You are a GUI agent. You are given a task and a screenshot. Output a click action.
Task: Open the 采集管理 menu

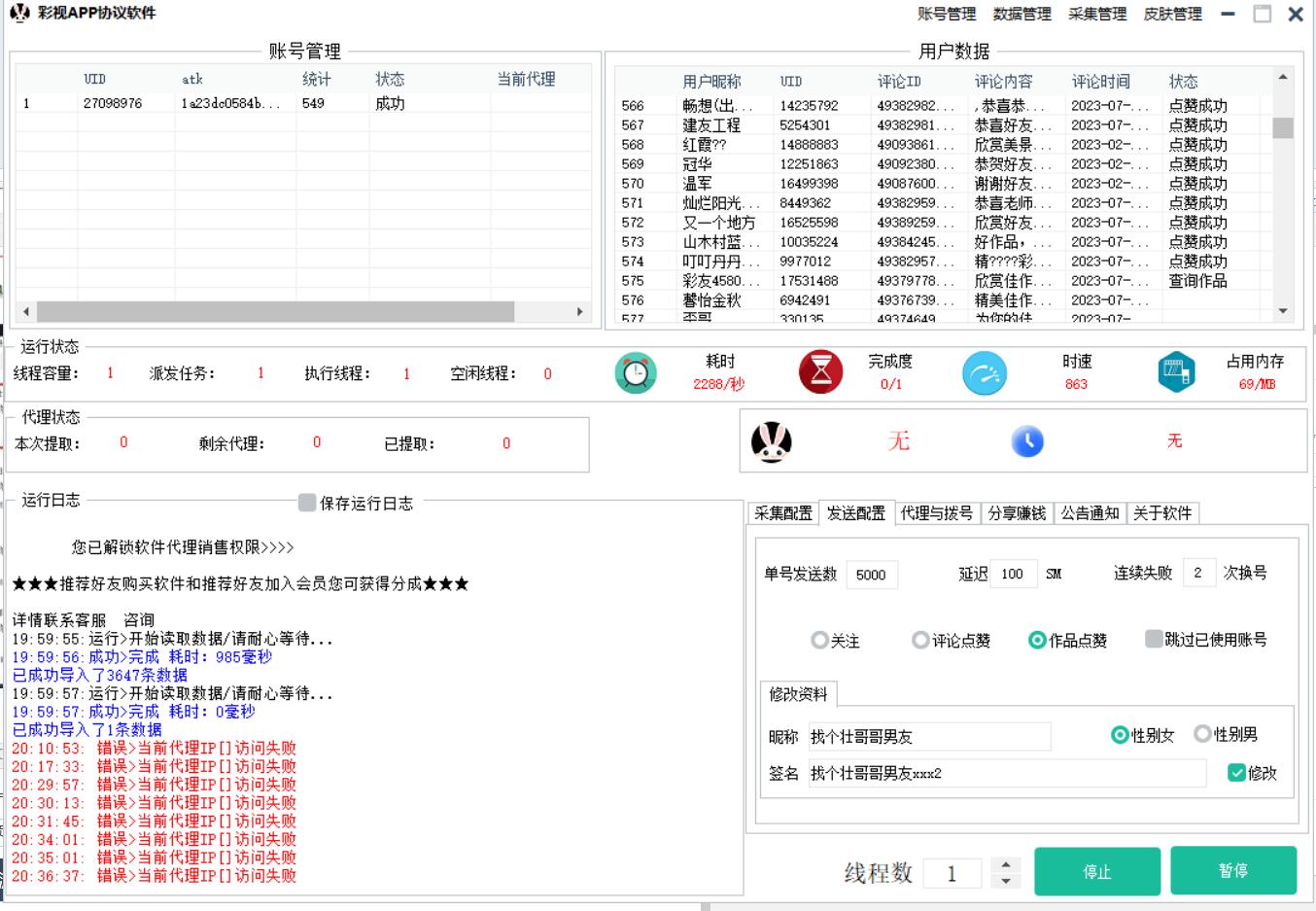click(x=1097, y=15)
